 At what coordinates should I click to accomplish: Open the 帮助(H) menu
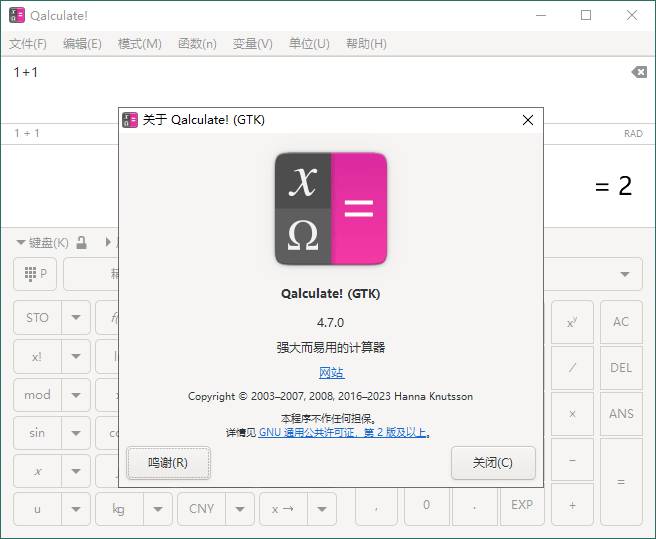[x=366, y=44]
